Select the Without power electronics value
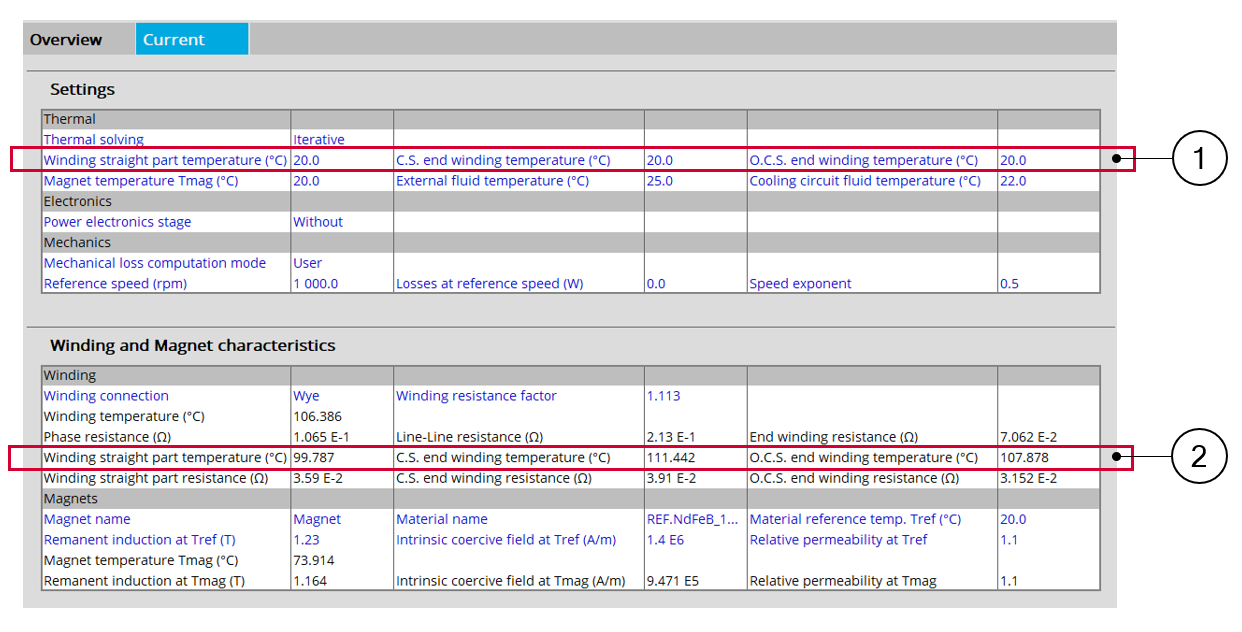The image size is (1242, 632). click(x=317, y=222)
